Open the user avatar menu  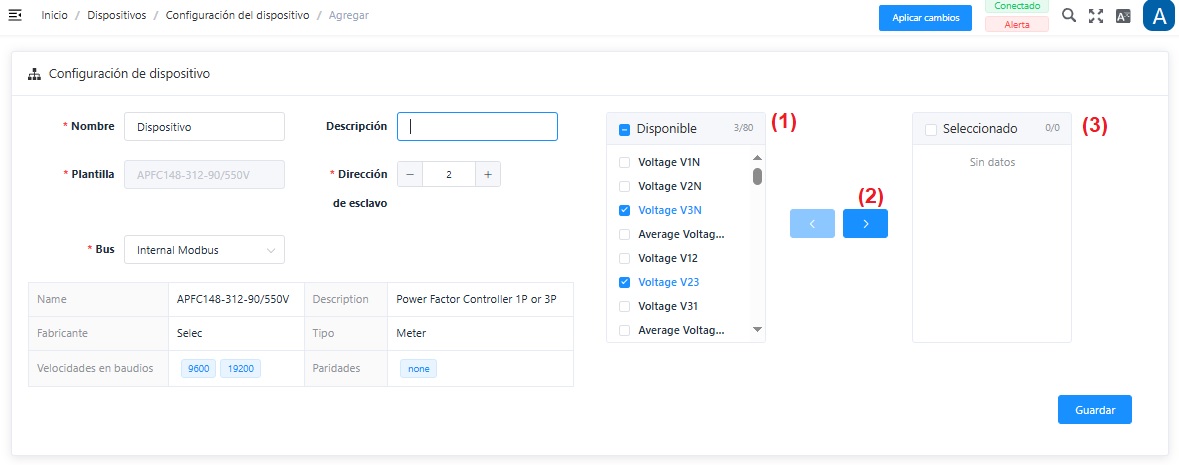(x=1158, y=17)
